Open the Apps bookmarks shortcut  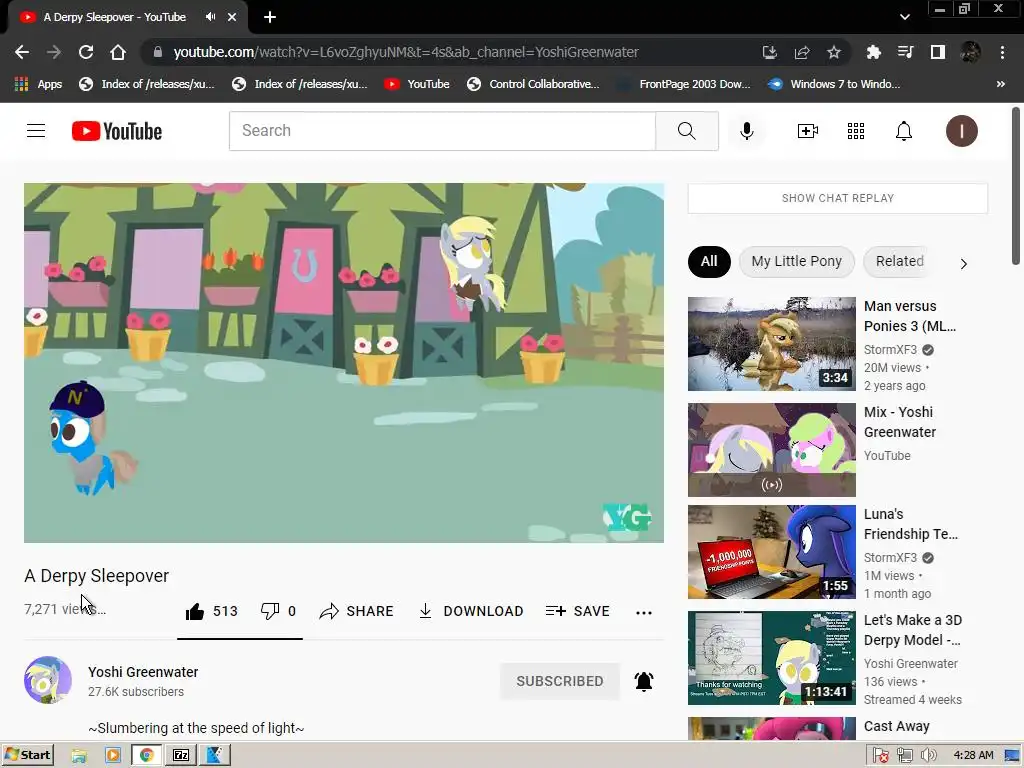38,84
